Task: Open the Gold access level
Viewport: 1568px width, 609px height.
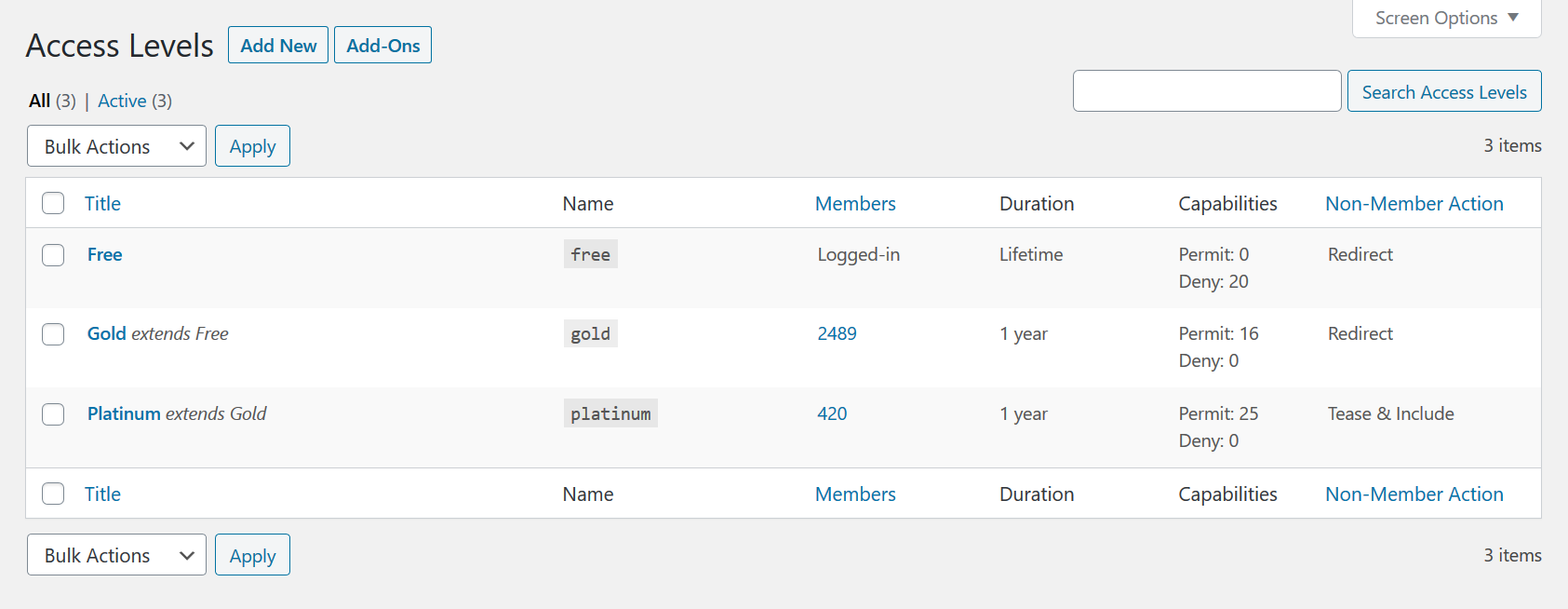Action: (107, 333)
